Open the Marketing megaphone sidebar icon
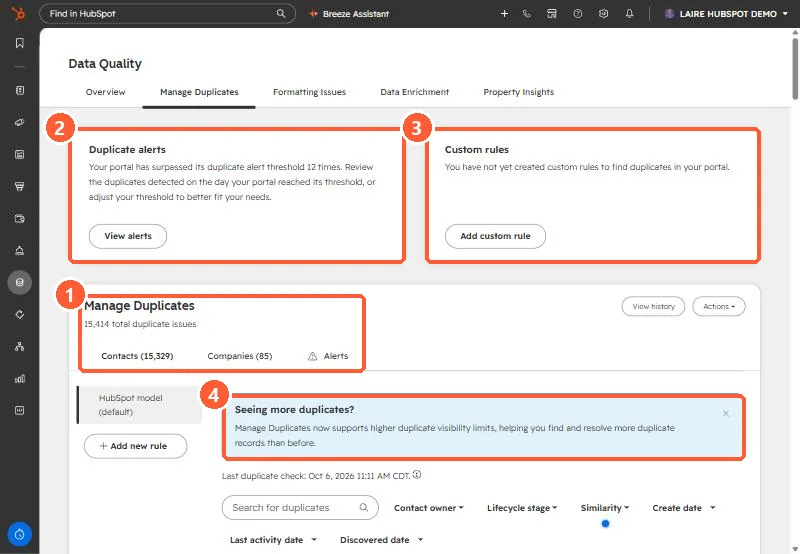The height and width of the screenshot is (554, 800). click(x=19, y=122)
